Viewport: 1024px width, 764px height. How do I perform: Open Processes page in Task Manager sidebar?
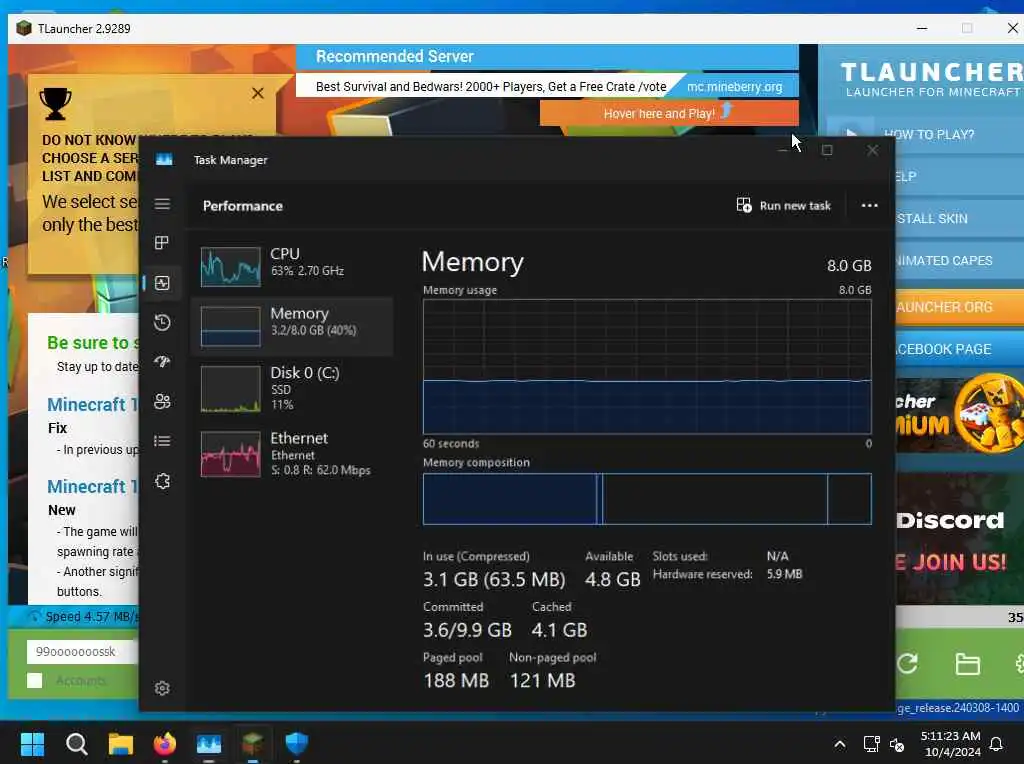(x=162, y=243)
